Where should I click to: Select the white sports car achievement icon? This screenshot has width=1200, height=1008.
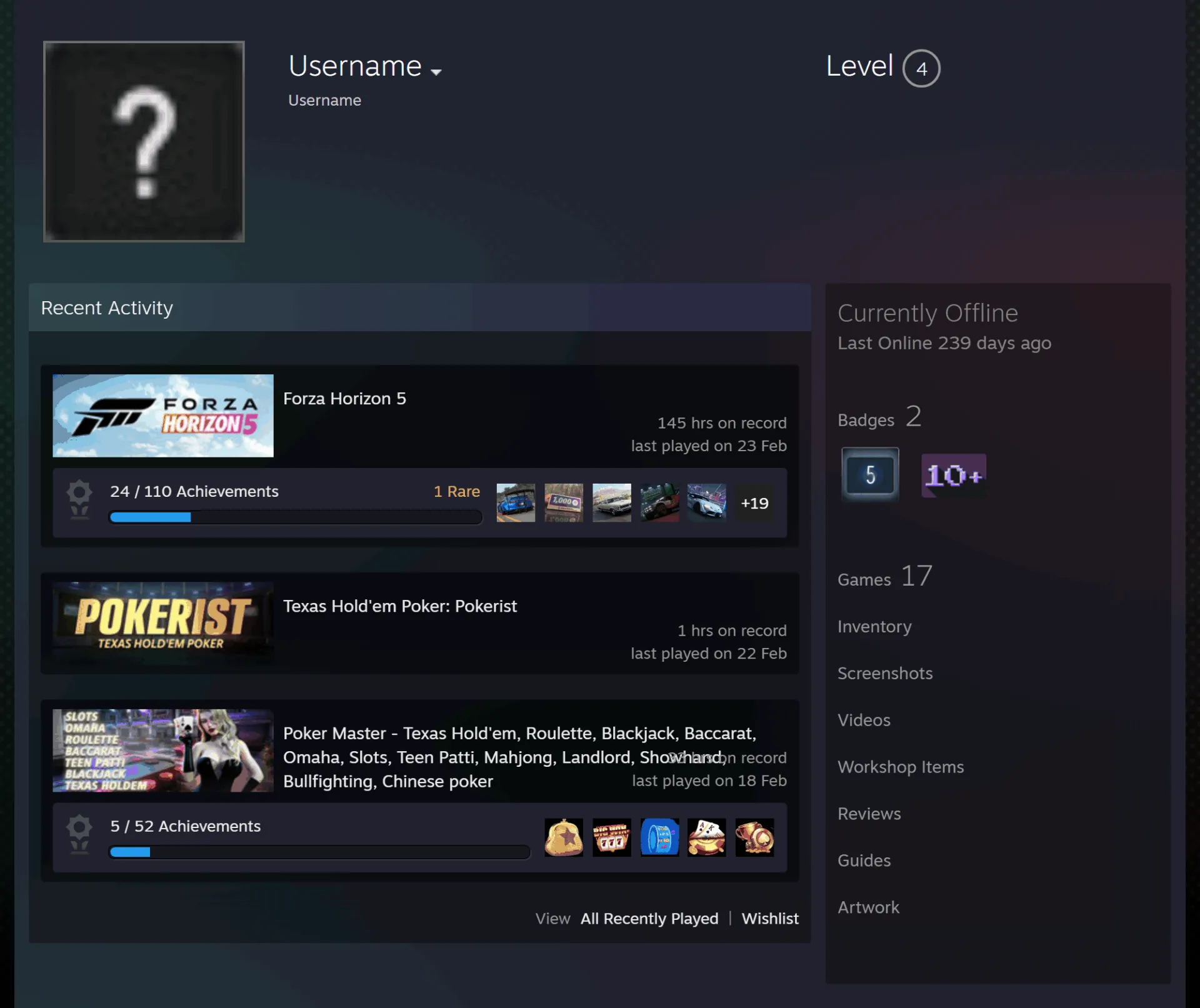point(707,502)
